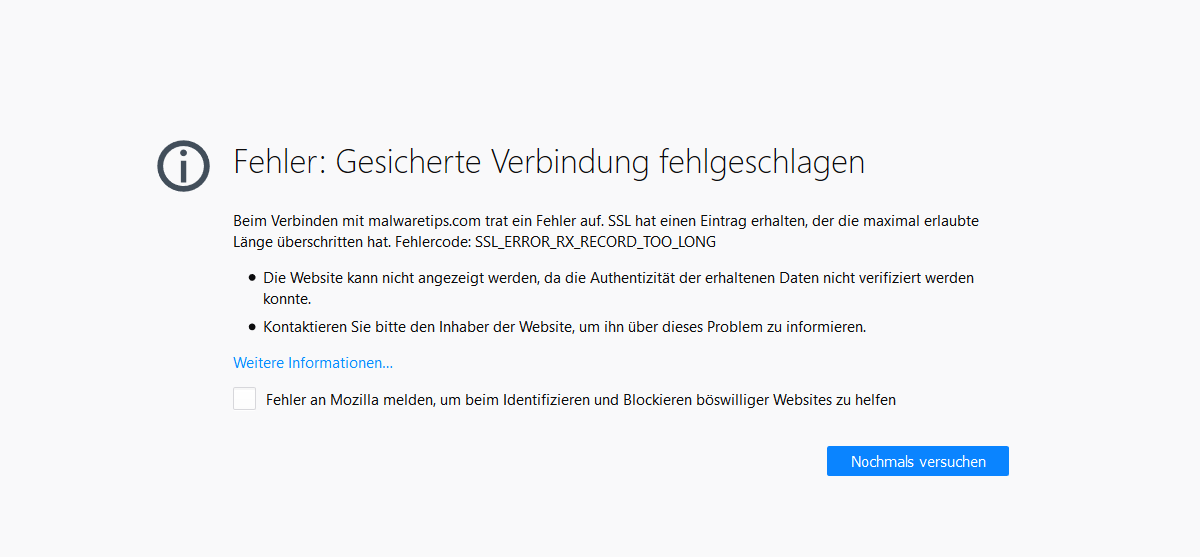This screenshot has width=1200, height=557.
Task: Open the "Weitere Informationen…" link
Action: (x=313, y=363)
